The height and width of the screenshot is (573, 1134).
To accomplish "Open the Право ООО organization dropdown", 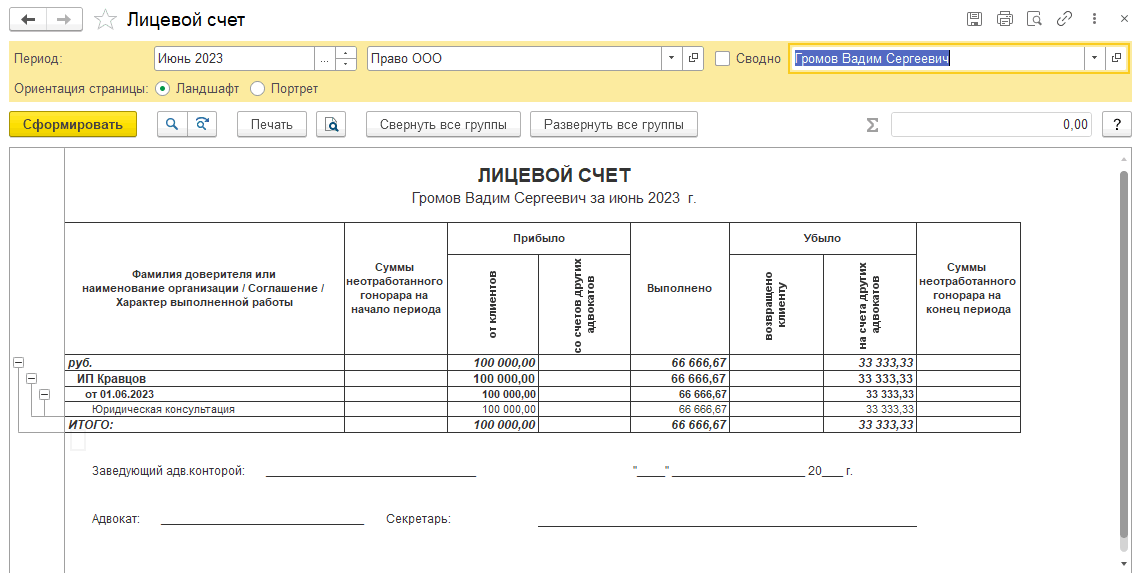I will tap(671, 59).
